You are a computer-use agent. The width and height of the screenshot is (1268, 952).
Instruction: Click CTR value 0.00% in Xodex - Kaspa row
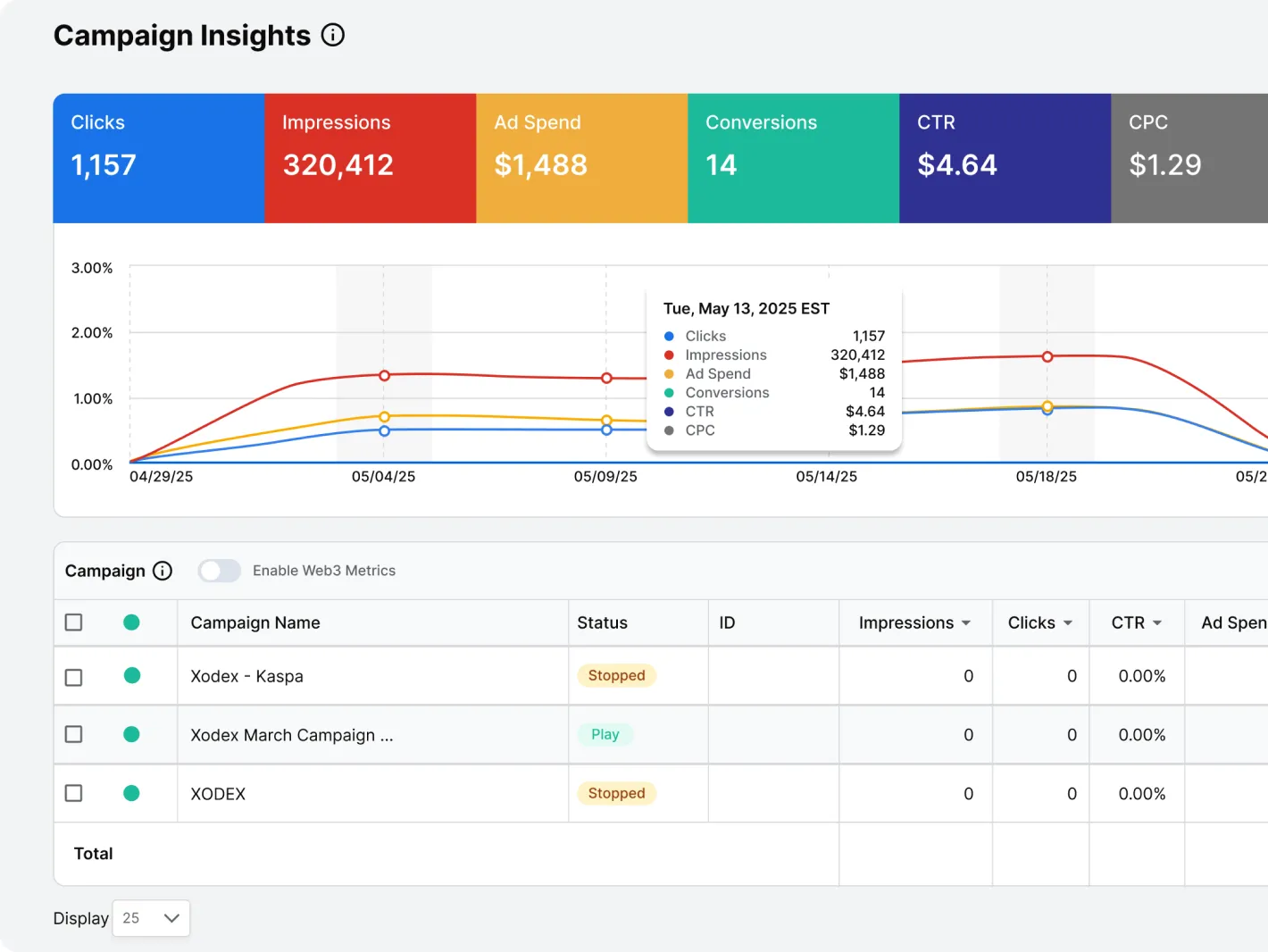pyautogui.click(x=1142, y=676)
